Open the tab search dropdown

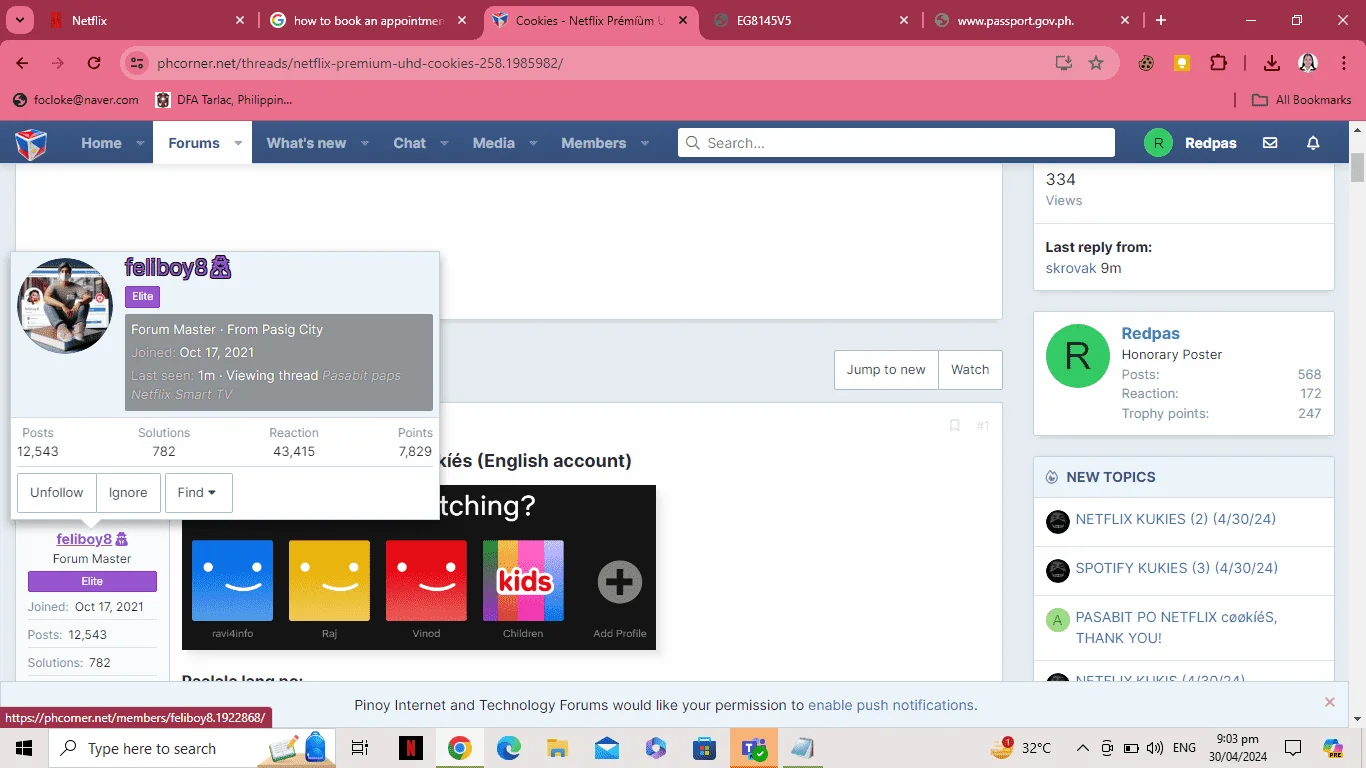coord(19,20)
